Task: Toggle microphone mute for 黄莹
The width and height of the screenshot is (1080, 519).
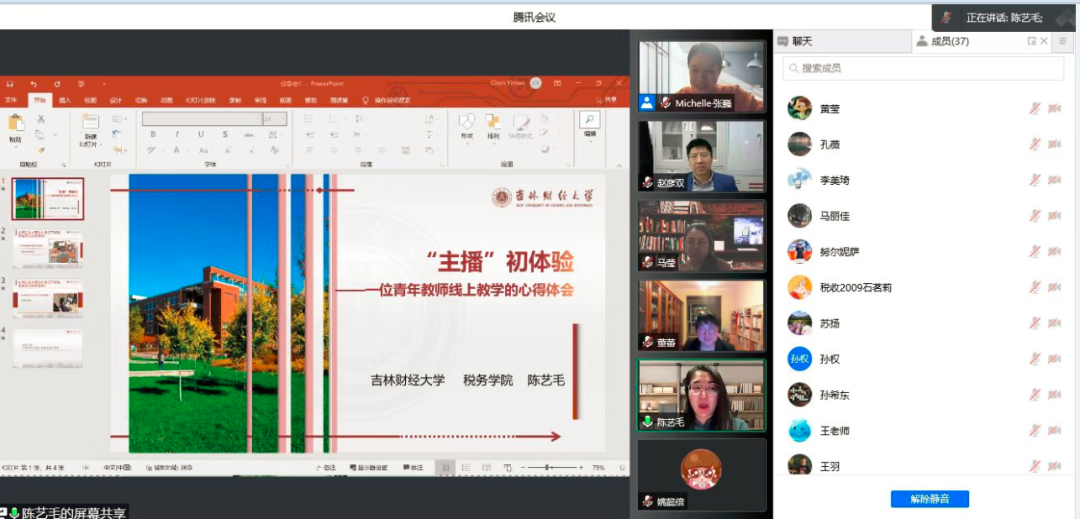Action: (x=1035, y=108)
